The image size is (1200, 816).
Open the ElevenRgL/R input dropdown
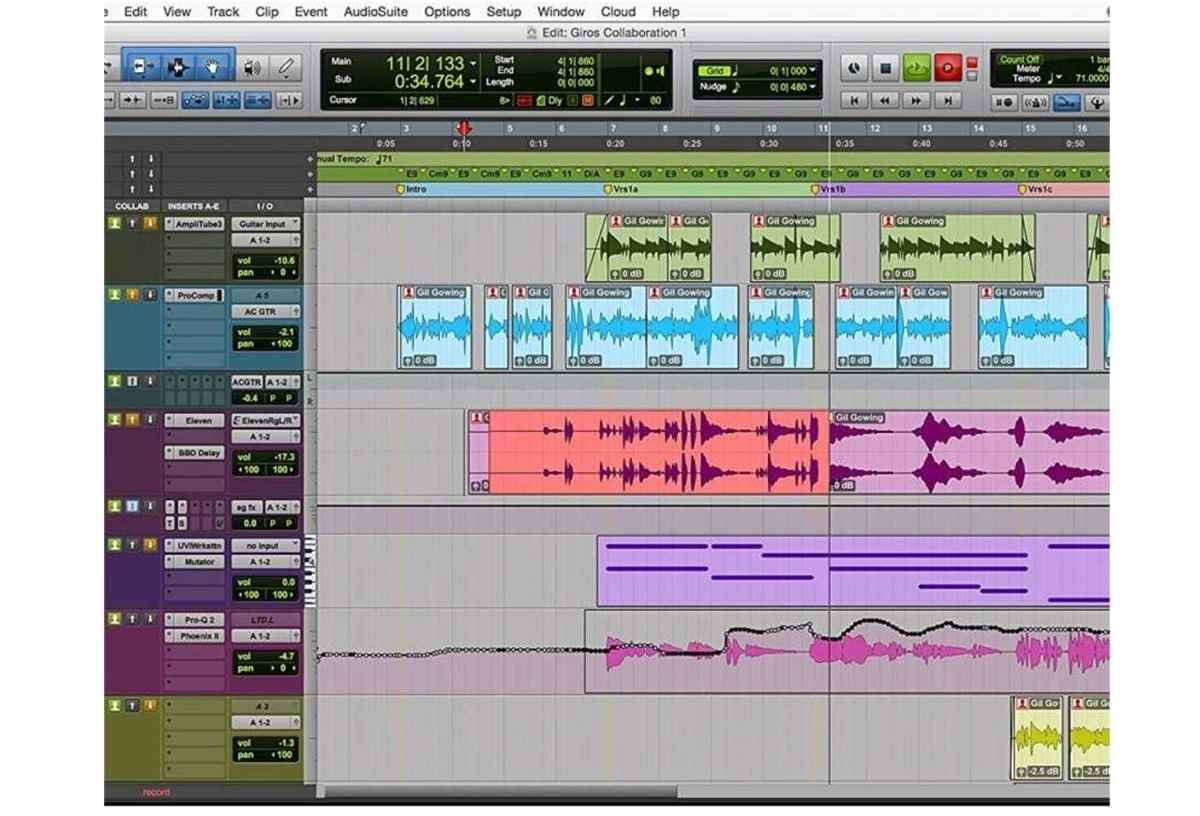[x=265, y=421]
